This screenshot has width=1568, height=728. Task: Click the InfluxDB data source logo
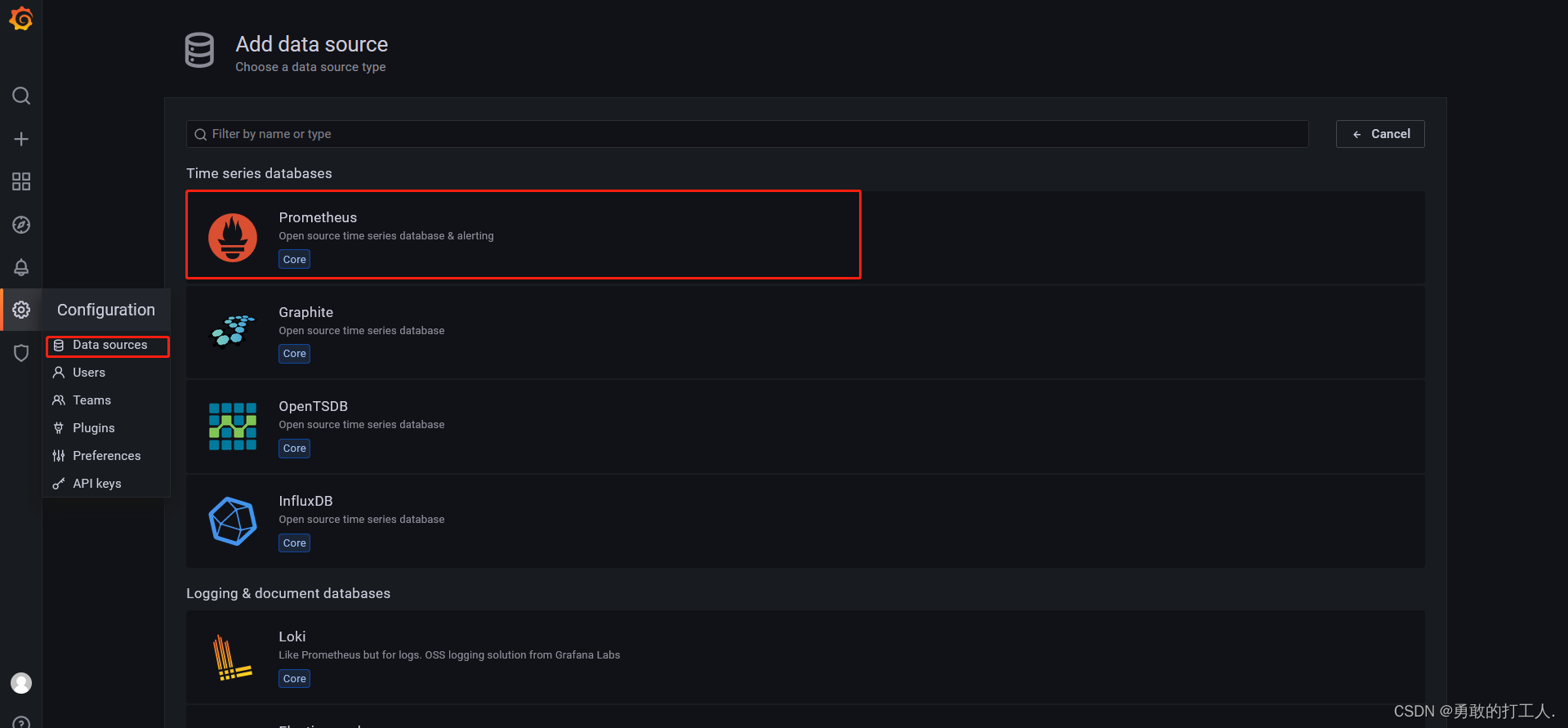pyautogui.click(x=233, y=520)
